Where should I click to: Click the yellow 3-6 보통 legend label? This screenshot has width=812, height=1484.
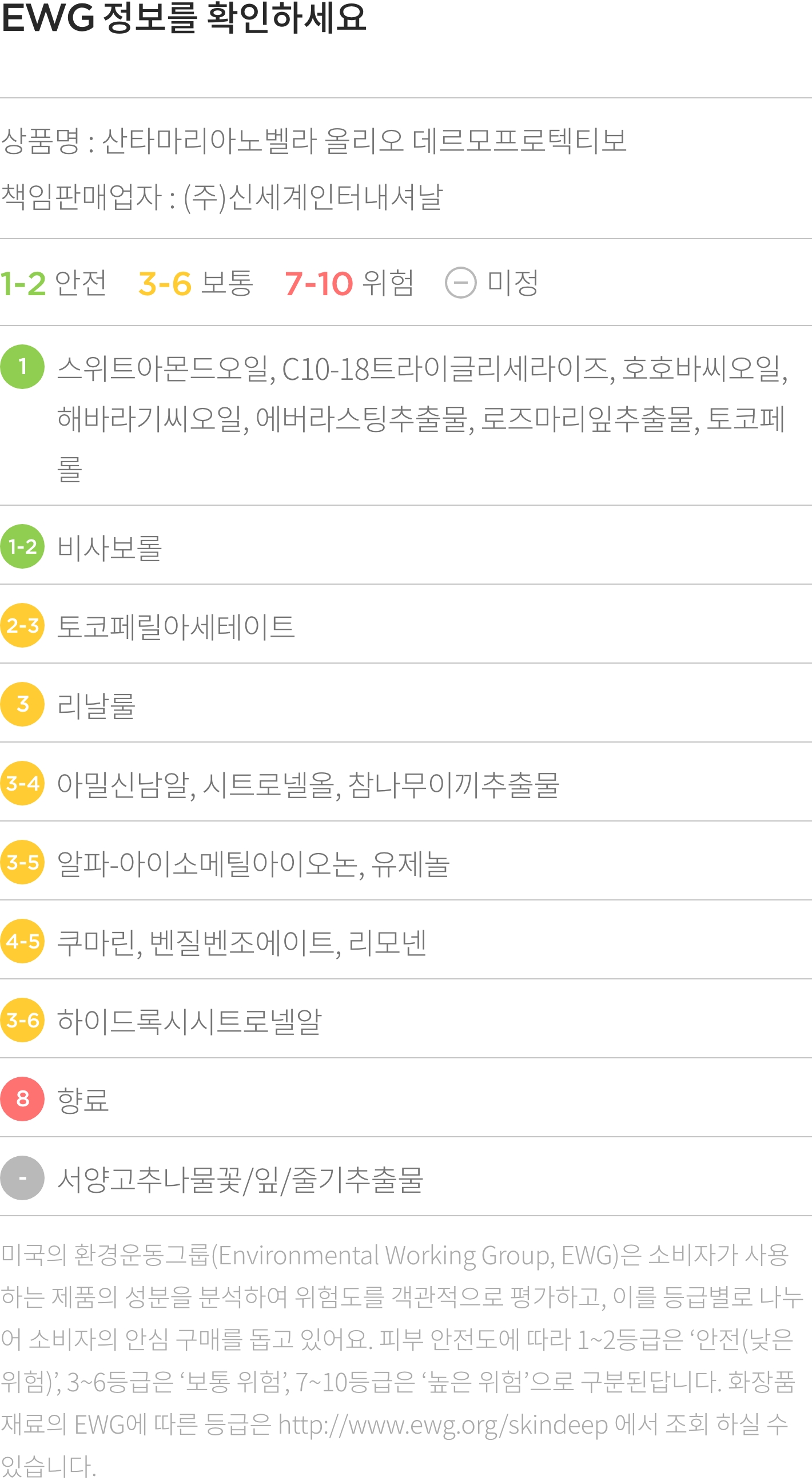pos(196,283)
